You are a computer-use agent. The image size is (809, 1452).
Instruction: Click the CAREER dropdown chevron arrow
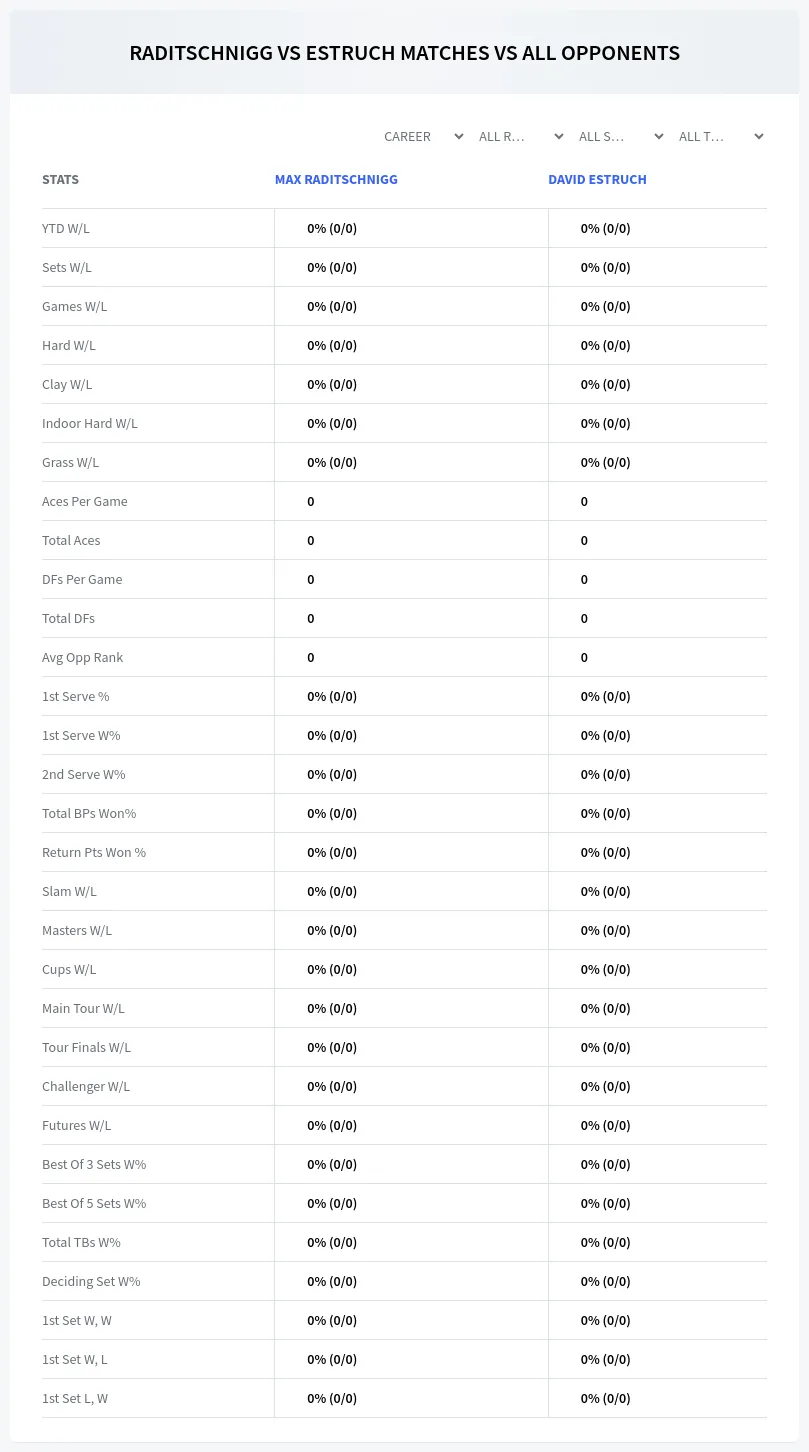tap(459, 136)
